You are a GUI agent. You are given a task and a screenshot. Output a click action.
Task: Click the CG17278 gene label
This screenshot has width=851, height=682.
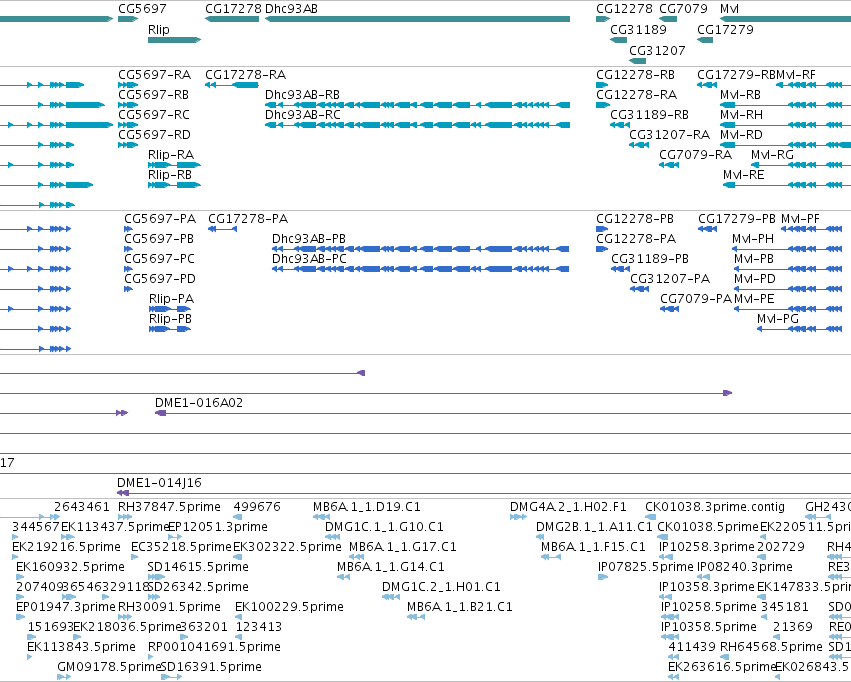pos(233,9)
